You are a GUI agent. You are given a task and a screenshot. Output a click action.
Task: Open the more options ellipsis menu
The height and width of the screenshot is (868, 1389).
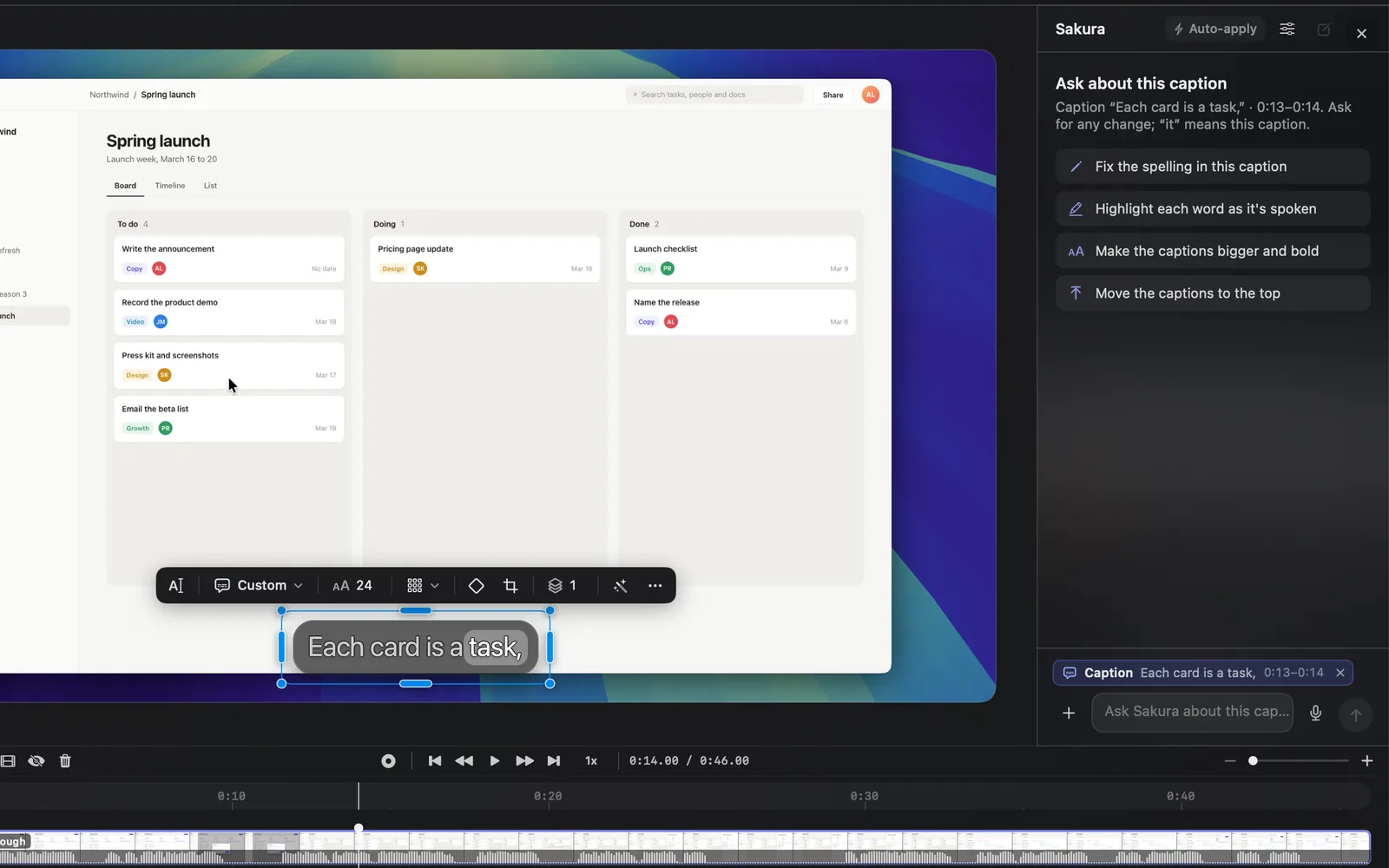(655, 586)
